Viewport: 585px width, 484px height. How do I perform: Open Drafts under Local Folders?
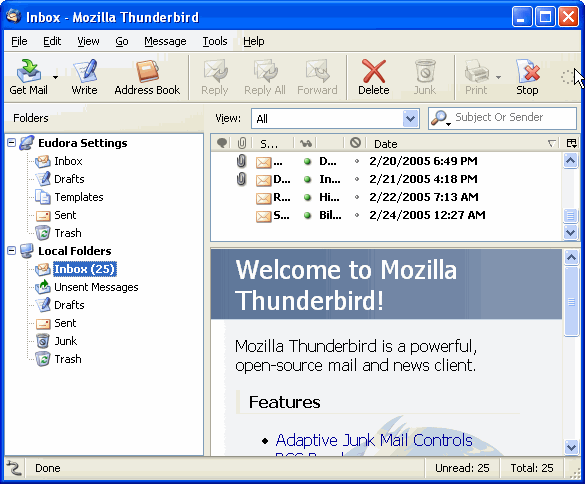69,305
